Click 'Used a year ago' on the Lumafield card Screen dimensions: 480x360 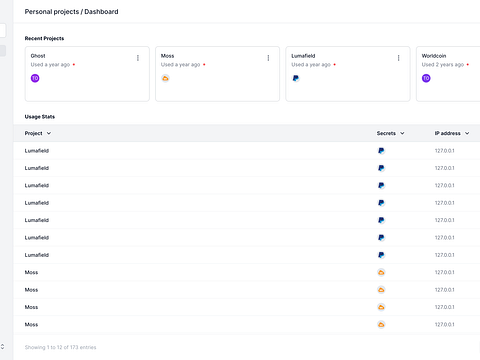click(x=311, y=65)
